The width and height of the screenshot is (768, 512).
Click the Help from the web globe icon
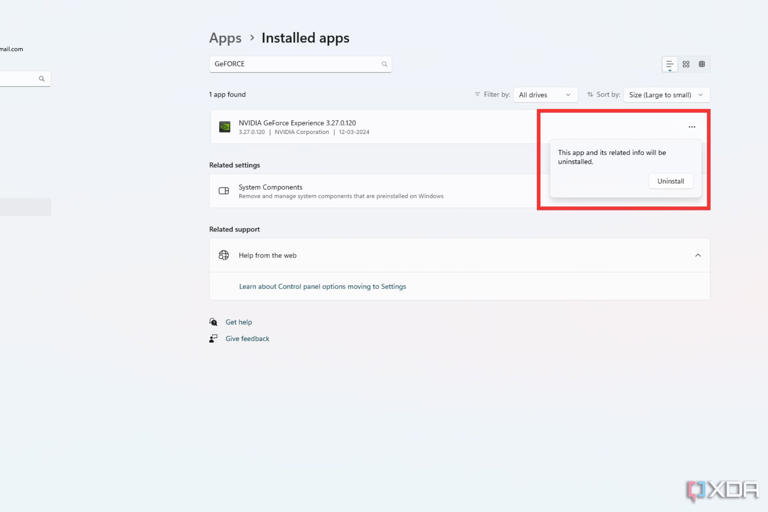tap(224, 255)
